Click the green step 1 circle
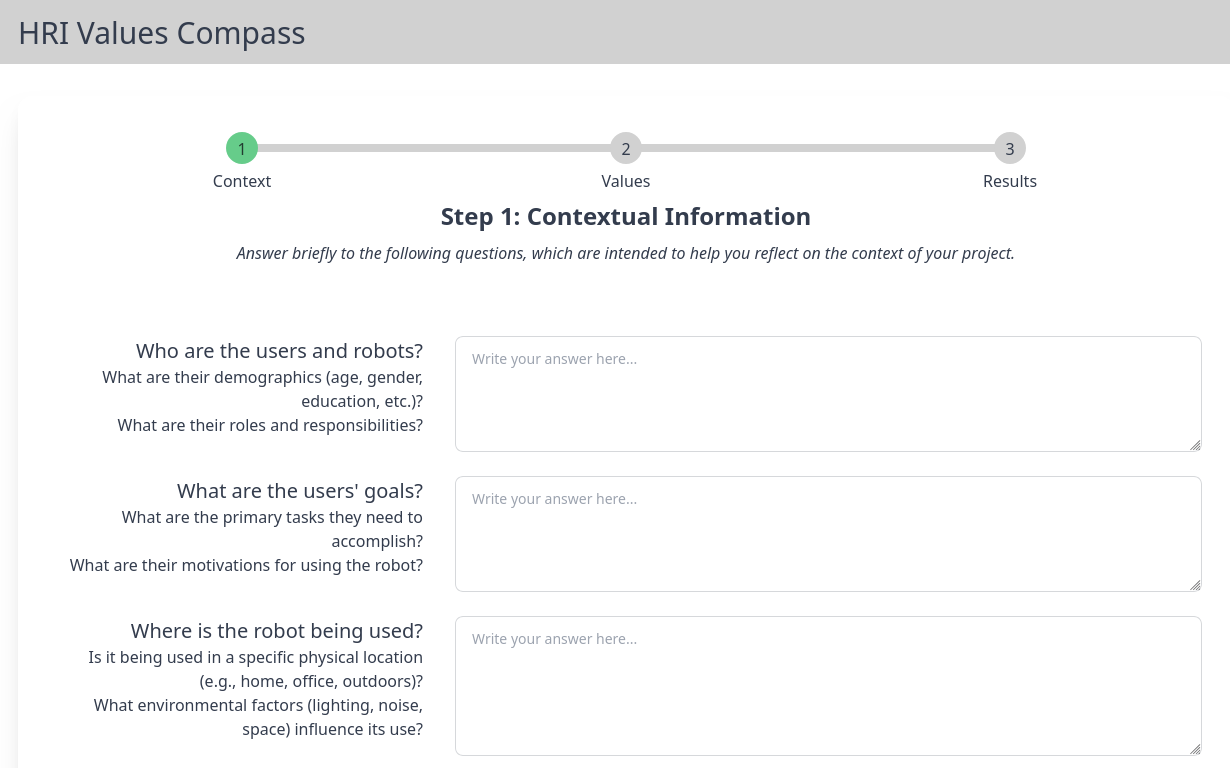 click(242, 149)
